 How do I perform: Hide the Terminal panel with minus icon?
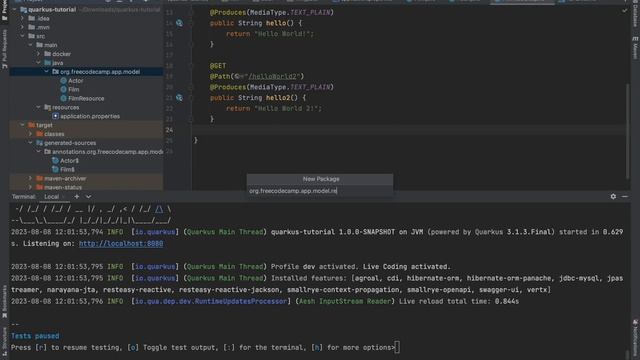[625, 196]
